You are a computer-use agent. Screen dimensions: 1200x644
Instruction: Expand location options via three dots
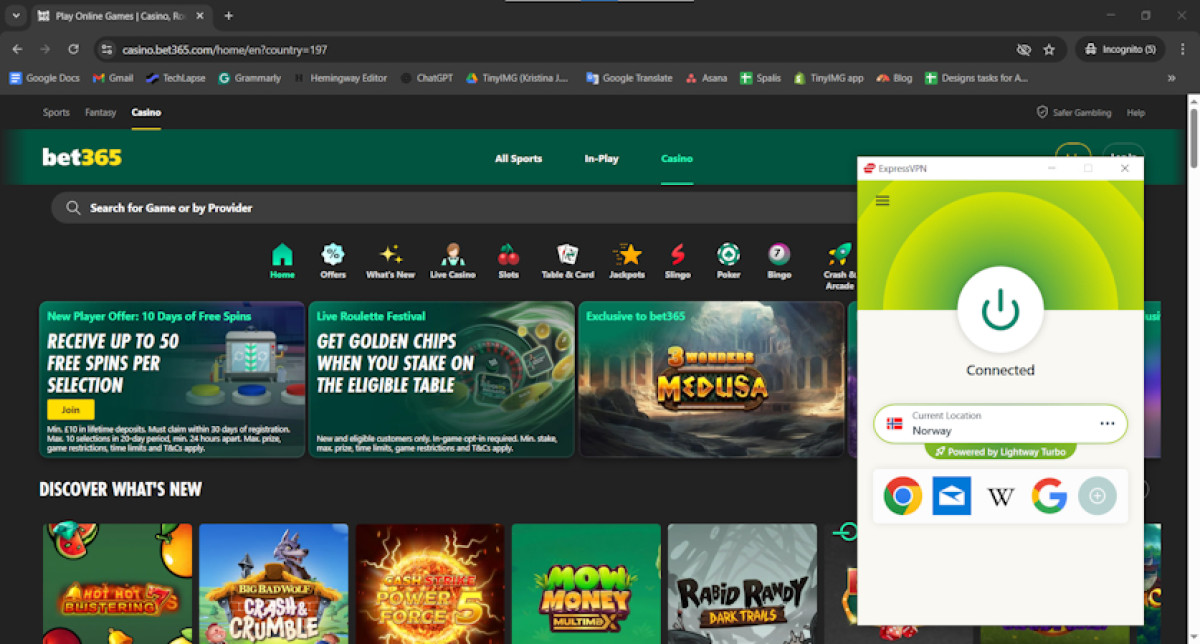(1107, 424)
